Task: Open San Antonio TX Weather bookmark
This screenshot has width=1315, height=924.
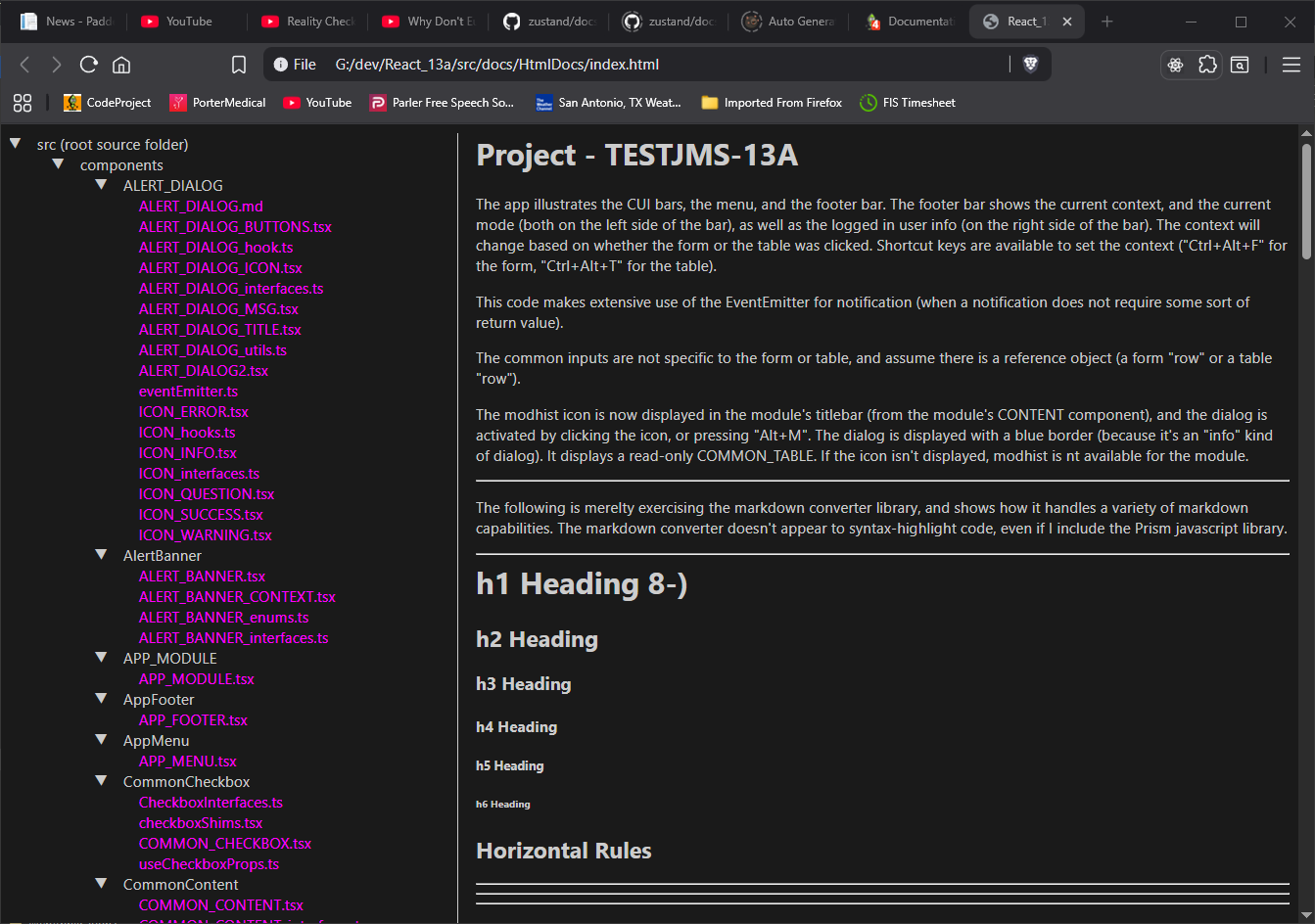Action: coord(608,103)
